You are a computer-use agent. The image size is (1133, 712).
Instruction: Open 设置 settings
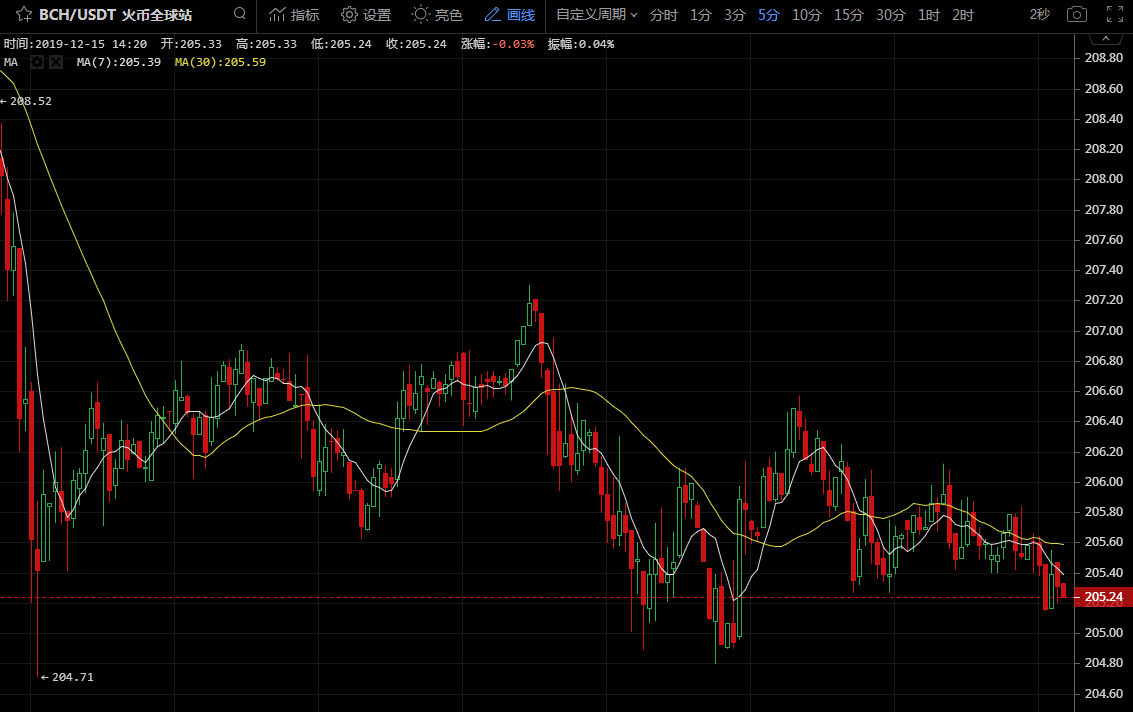point(366,14)
